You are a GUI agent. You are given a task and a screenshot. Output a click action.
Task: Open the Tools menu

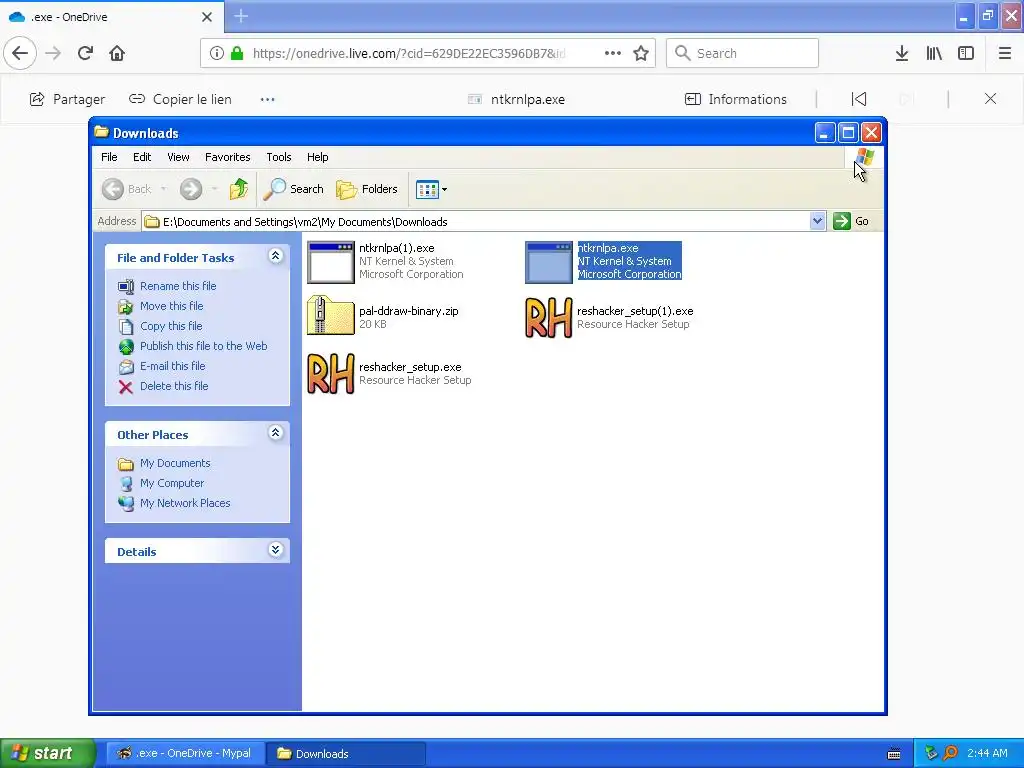click(x=278, y=157)
